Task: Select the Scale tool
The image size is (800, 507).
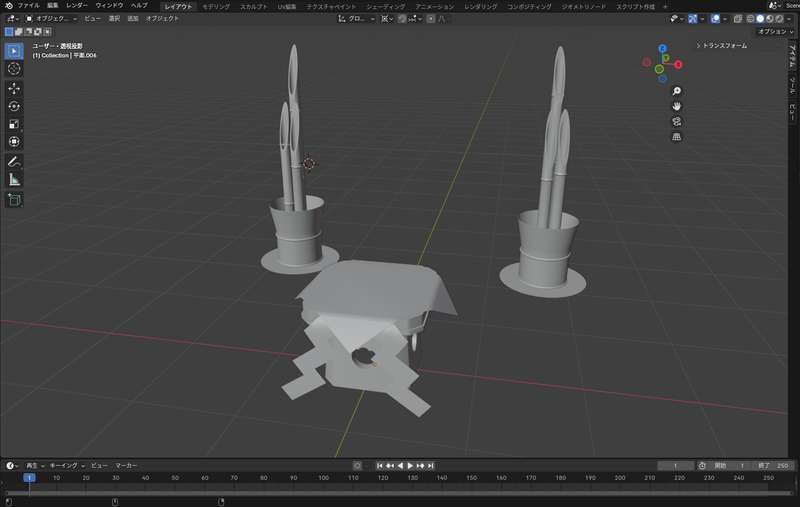Action: (14, 124)
